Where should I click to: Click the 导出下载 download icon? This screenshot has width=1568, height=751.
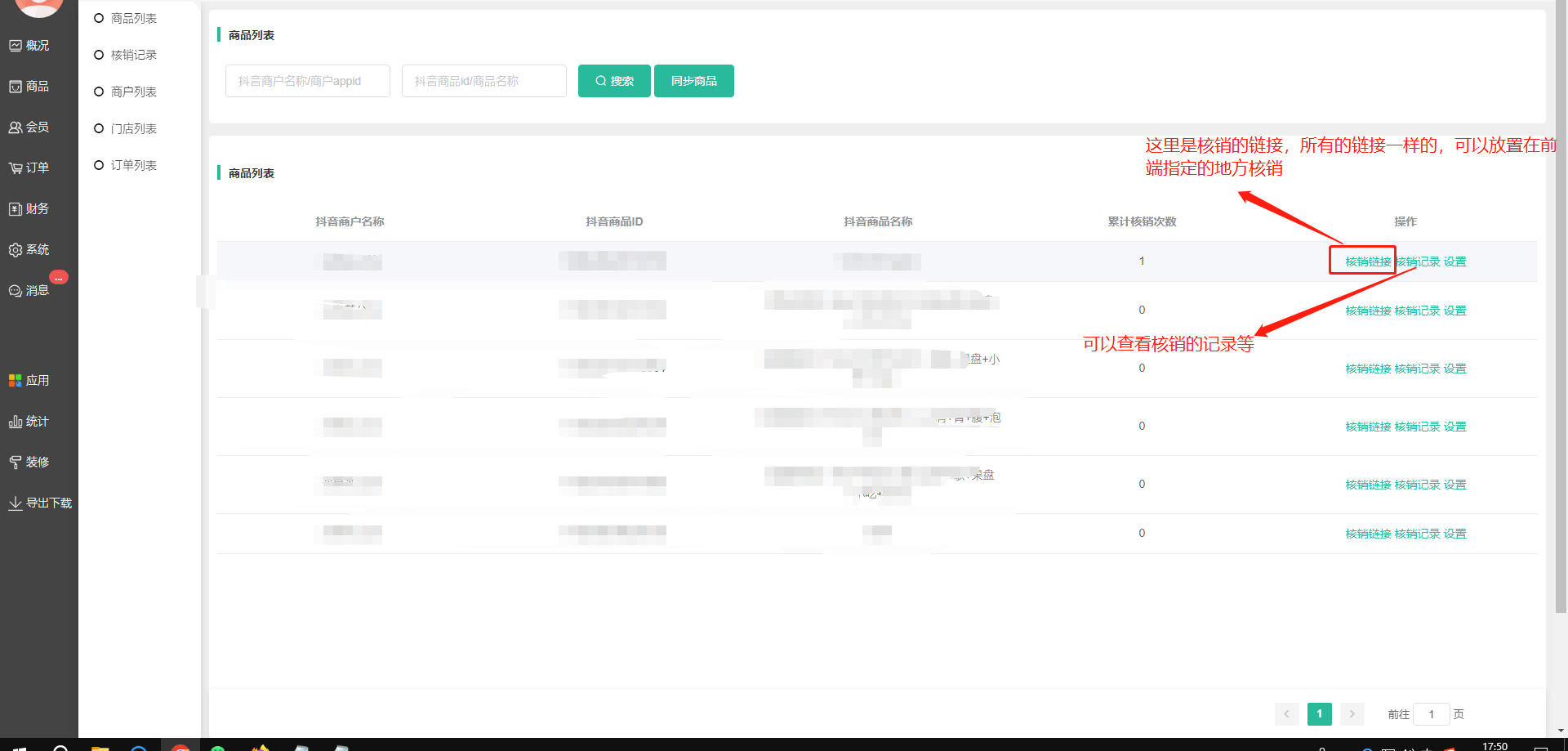16,503
